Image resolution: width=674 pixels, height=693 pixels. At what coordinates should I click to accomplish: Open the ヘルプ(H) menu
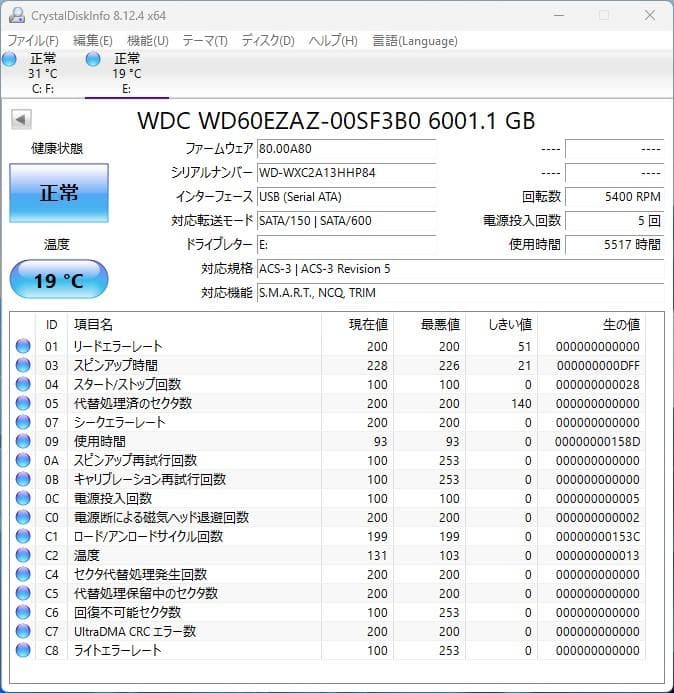333,41
